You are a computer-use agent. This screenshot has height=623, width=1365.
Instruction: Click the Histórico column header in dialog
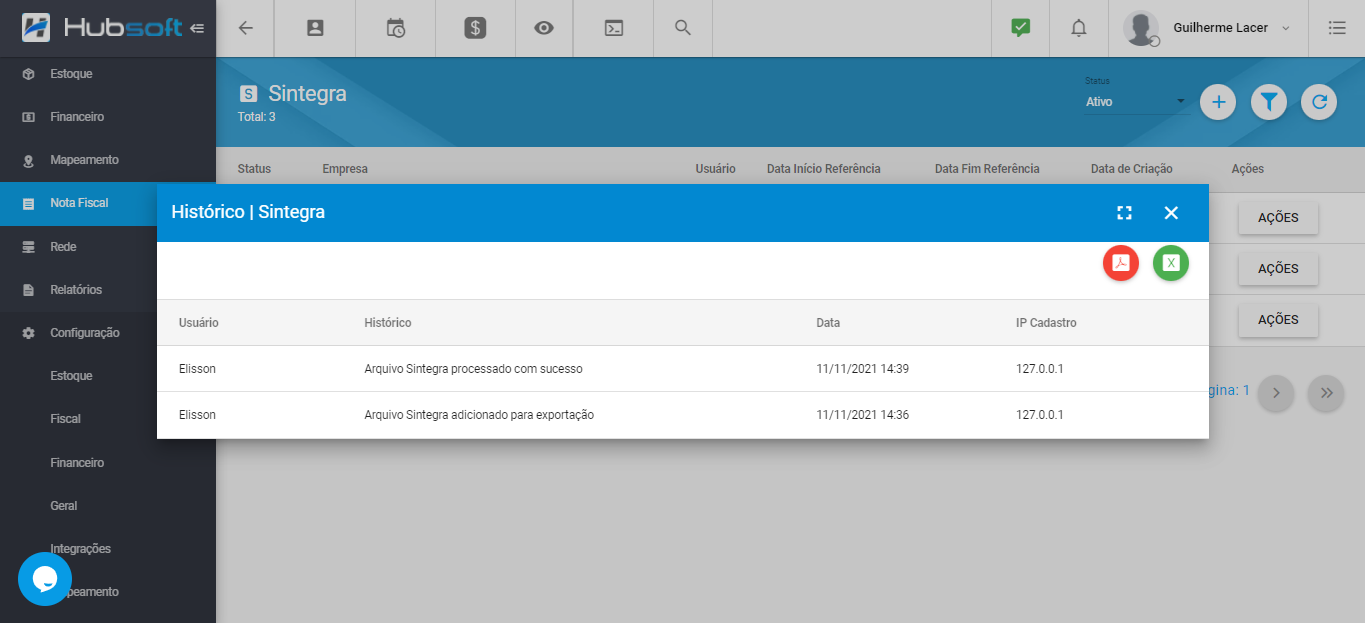pyautogui.click(x=388, y=323)
